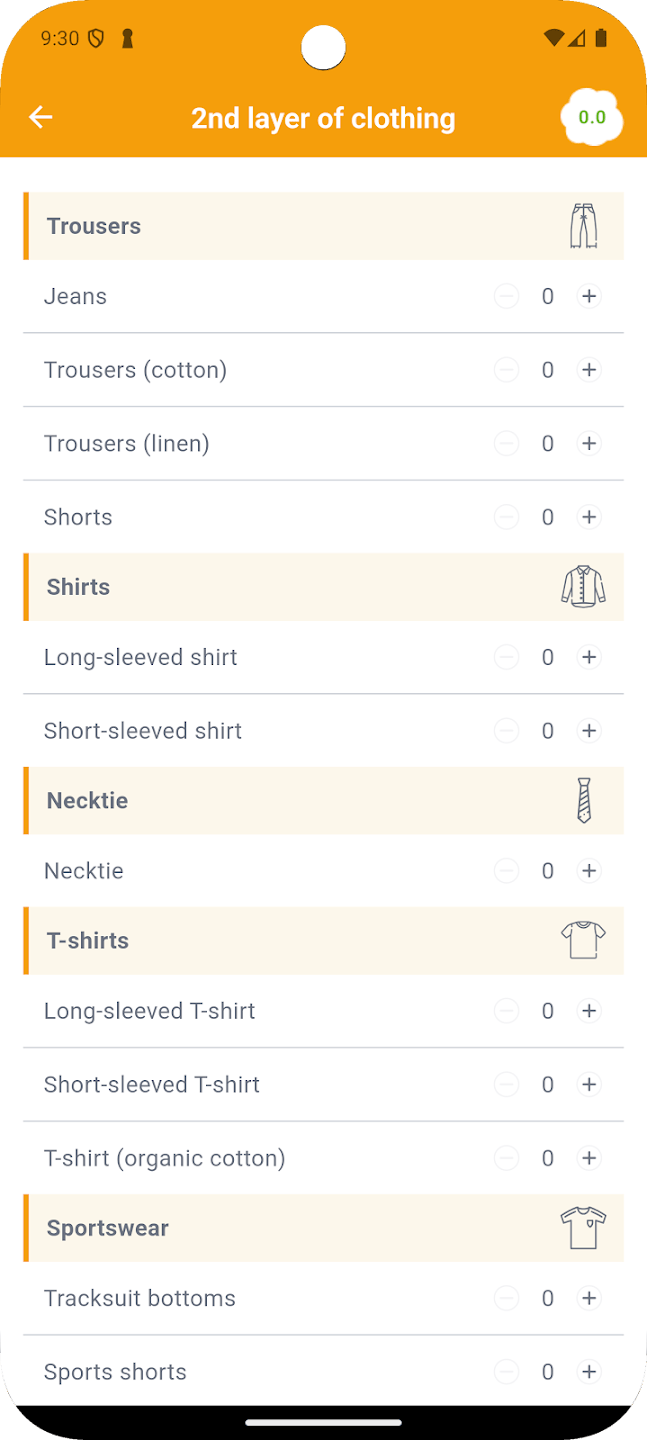
Task: Decrease the Short-sleeved T-shirt count
Action: tap(506, 1084)
